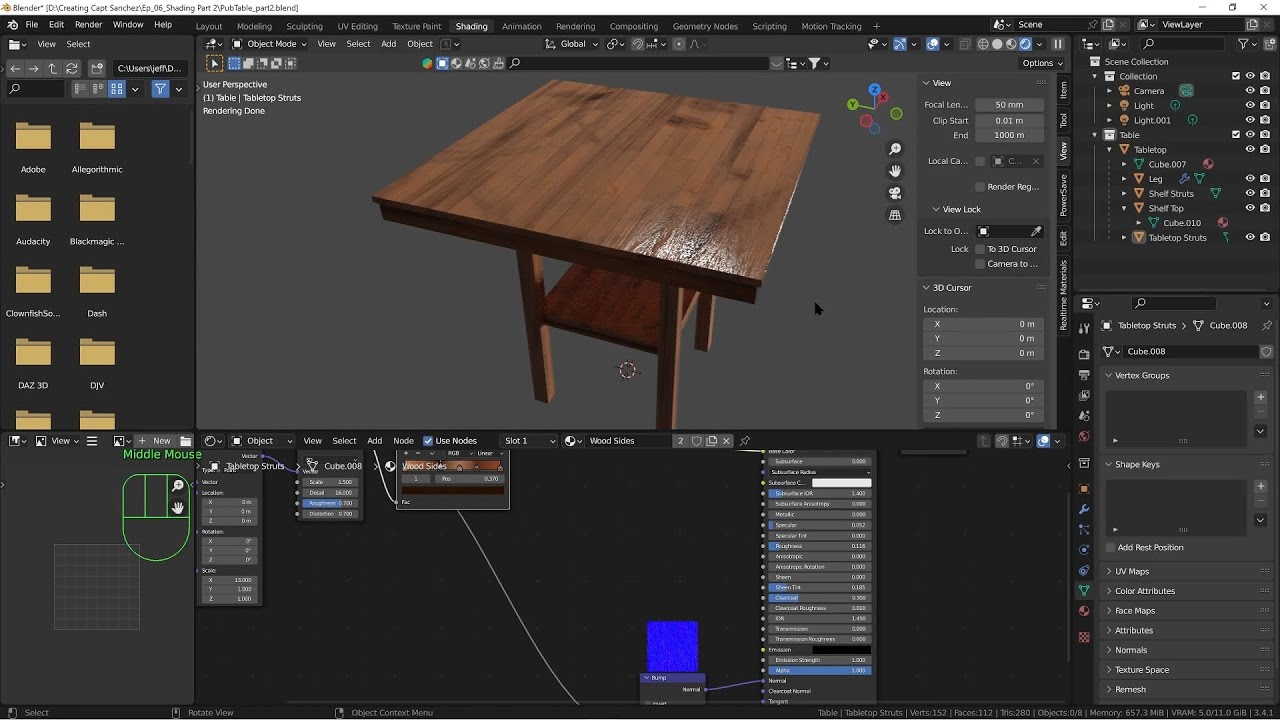Open the Modifiers wrench properties tab
Image resolution: width=1280 pixels, height=720 pixels.
[x=1084, y=509]
